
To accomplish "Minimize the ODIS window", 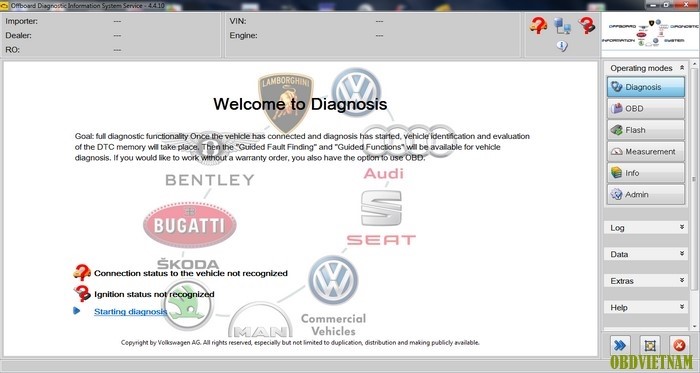I will coord(653,5).
